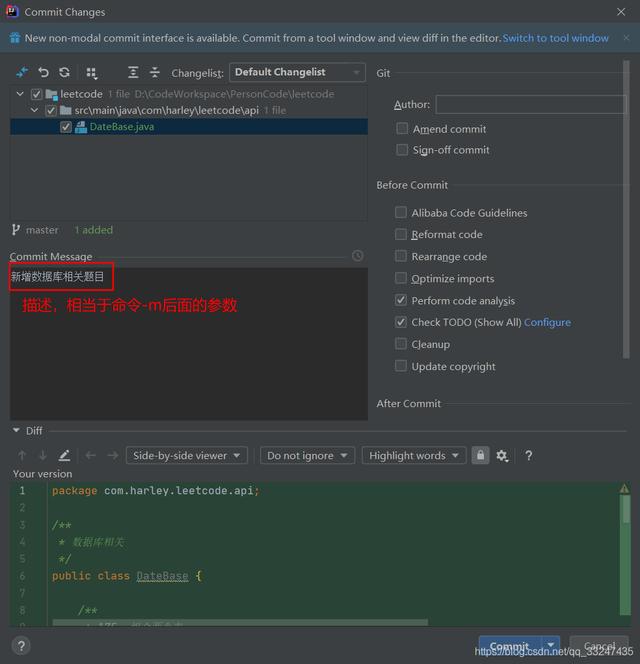This screenshot has height=664, width=640.
Task: Jump to previous difference arrow
Action: (x=22, y=455)
